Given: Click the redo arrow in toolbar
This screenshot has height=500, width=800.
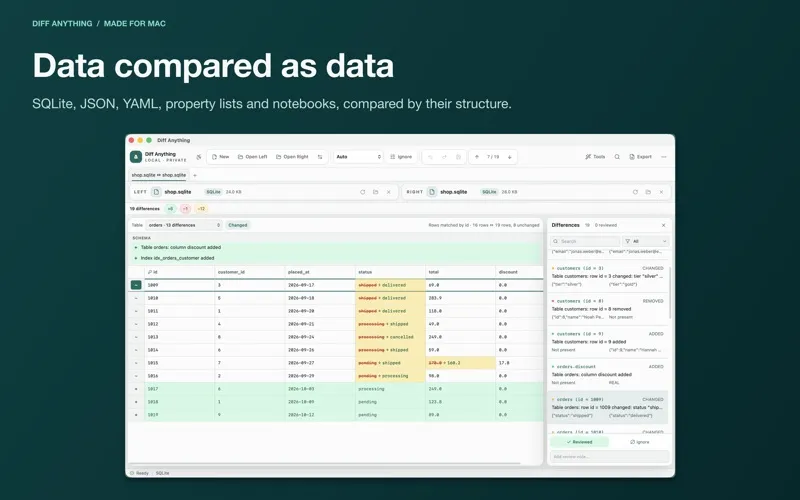Looking at the screenshot, I should click(x=444, y=157).
